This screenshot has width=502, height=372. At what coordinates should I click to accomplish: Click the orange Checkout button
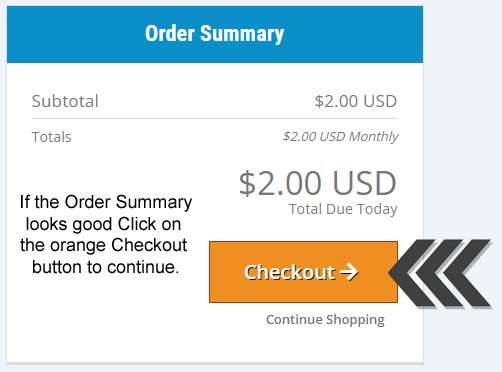303,272
